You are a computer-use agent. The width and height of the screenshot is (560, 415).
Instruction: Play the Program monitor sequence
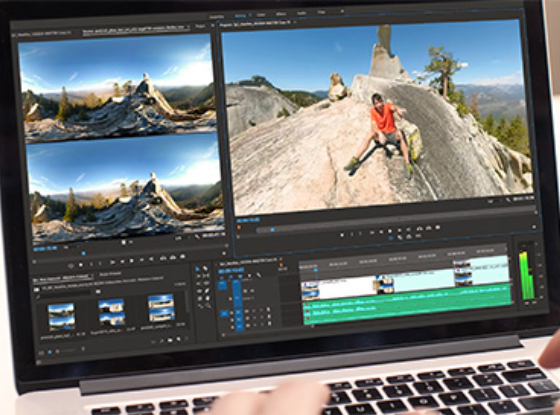pyautogui.click(x=390, y=231)
